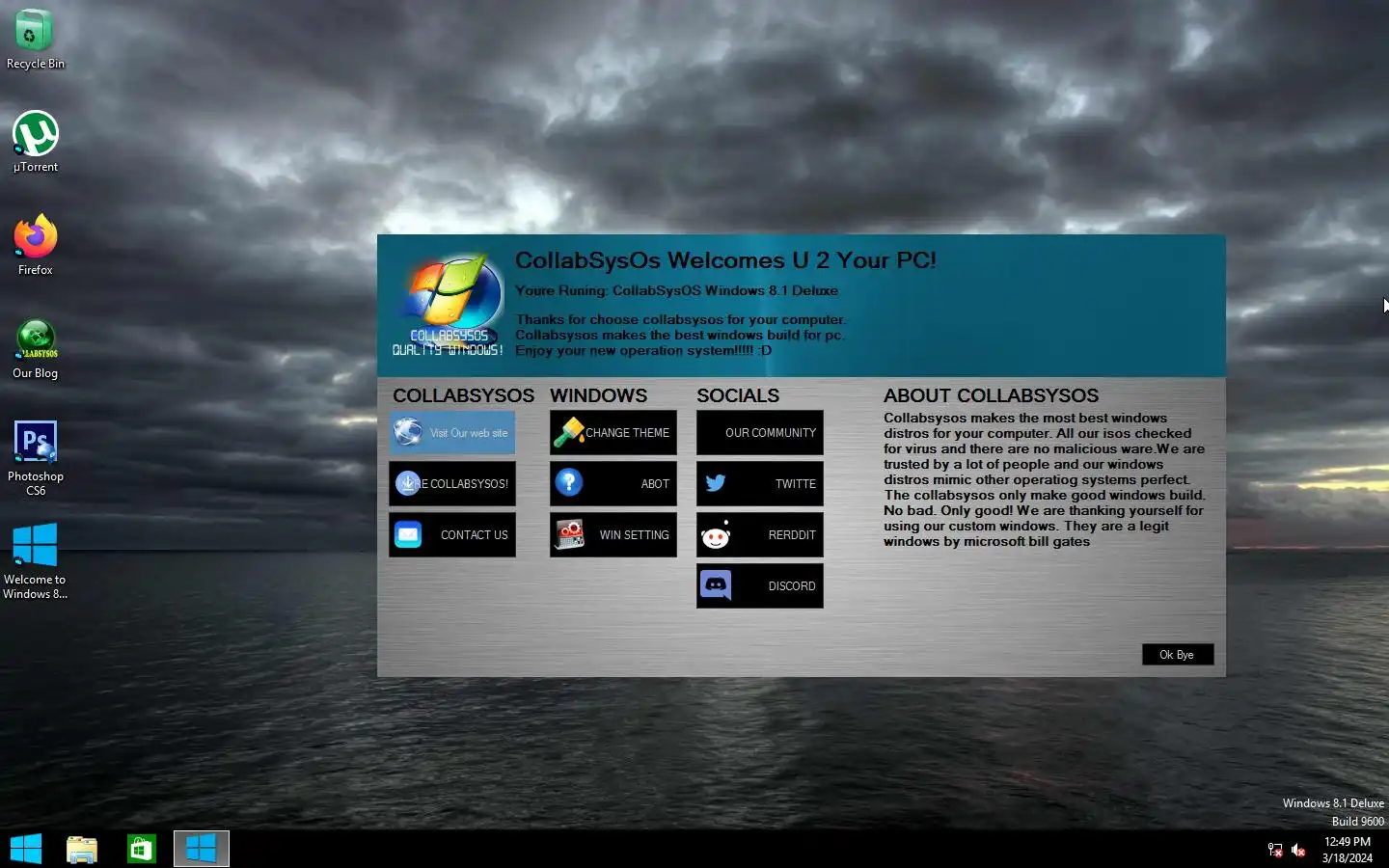Launch the µTorrent desktop shortcut
Screen dimensions: 1389x868
pos(36,142)
